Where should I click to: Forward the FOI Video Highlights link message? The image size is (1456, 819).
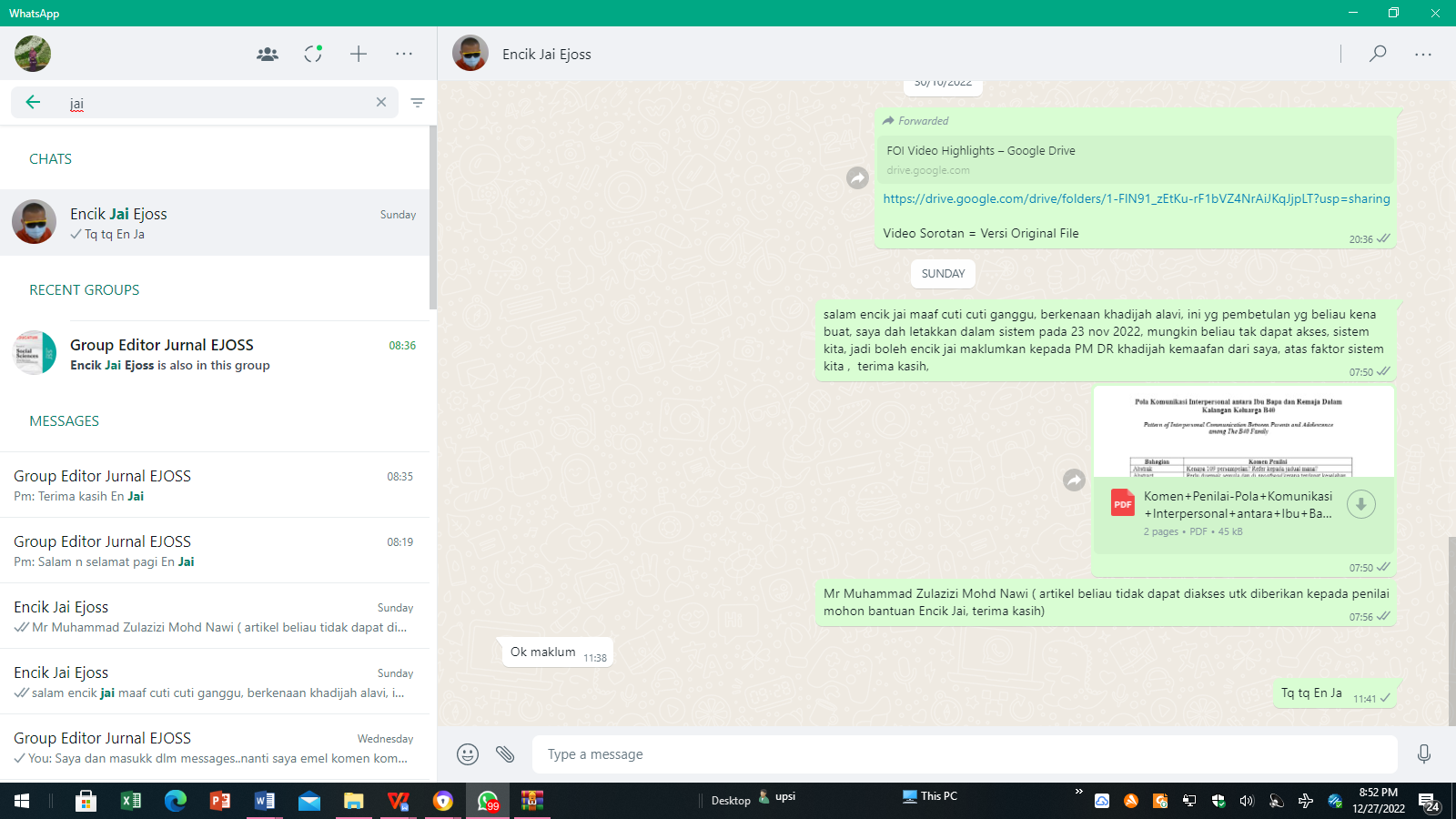point(857,178)
